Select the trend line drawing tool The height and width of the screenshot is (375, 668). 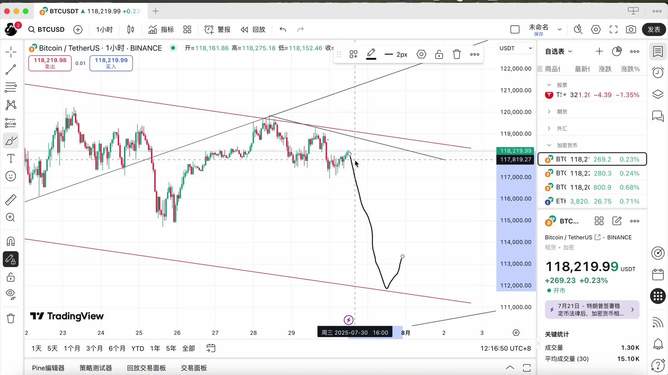pyautogui.click(x=11, y=69)
